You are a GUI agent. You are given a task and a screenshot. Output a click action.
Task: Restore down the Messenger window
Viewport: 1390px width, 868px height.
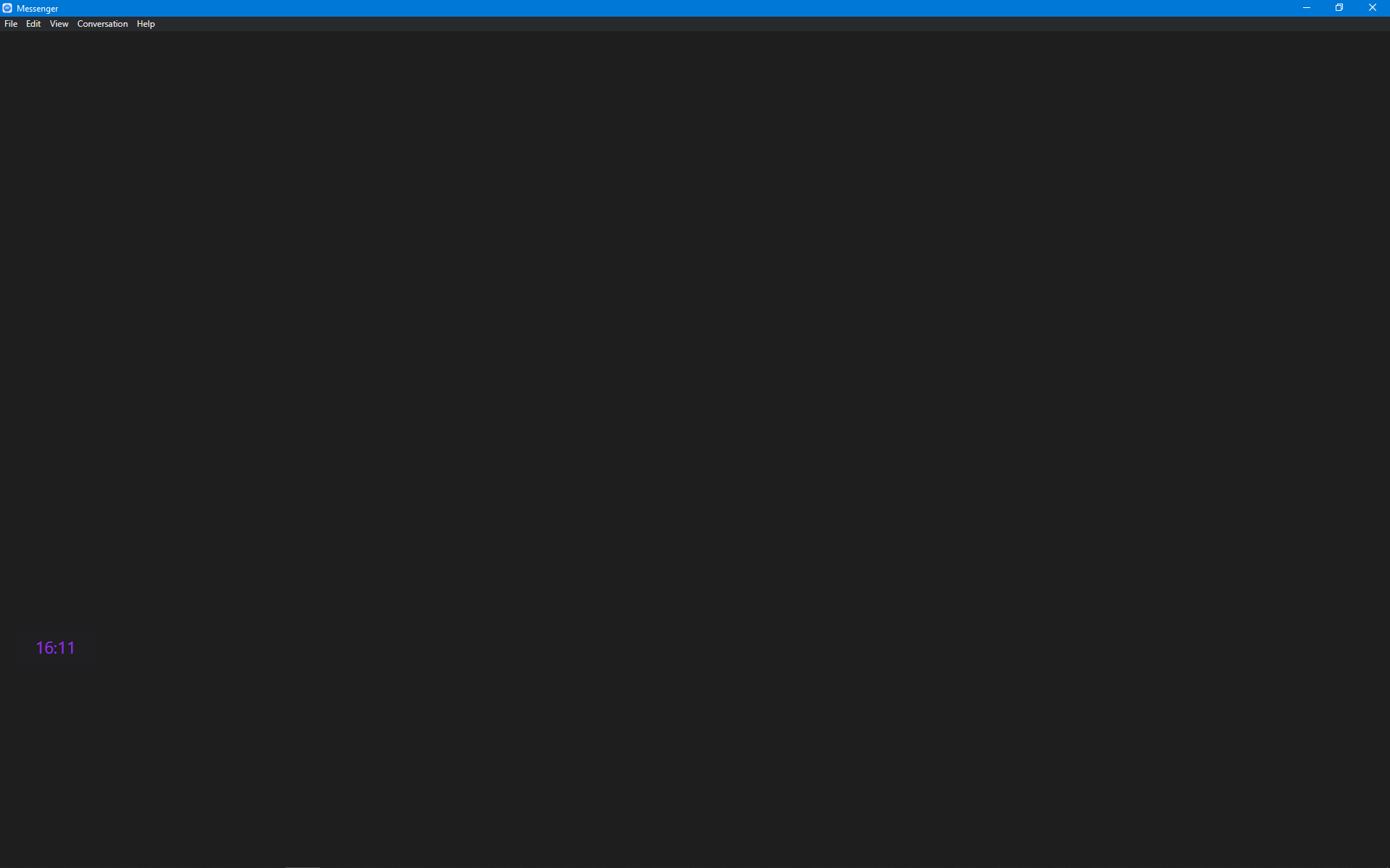click(x=1339, y=8)
